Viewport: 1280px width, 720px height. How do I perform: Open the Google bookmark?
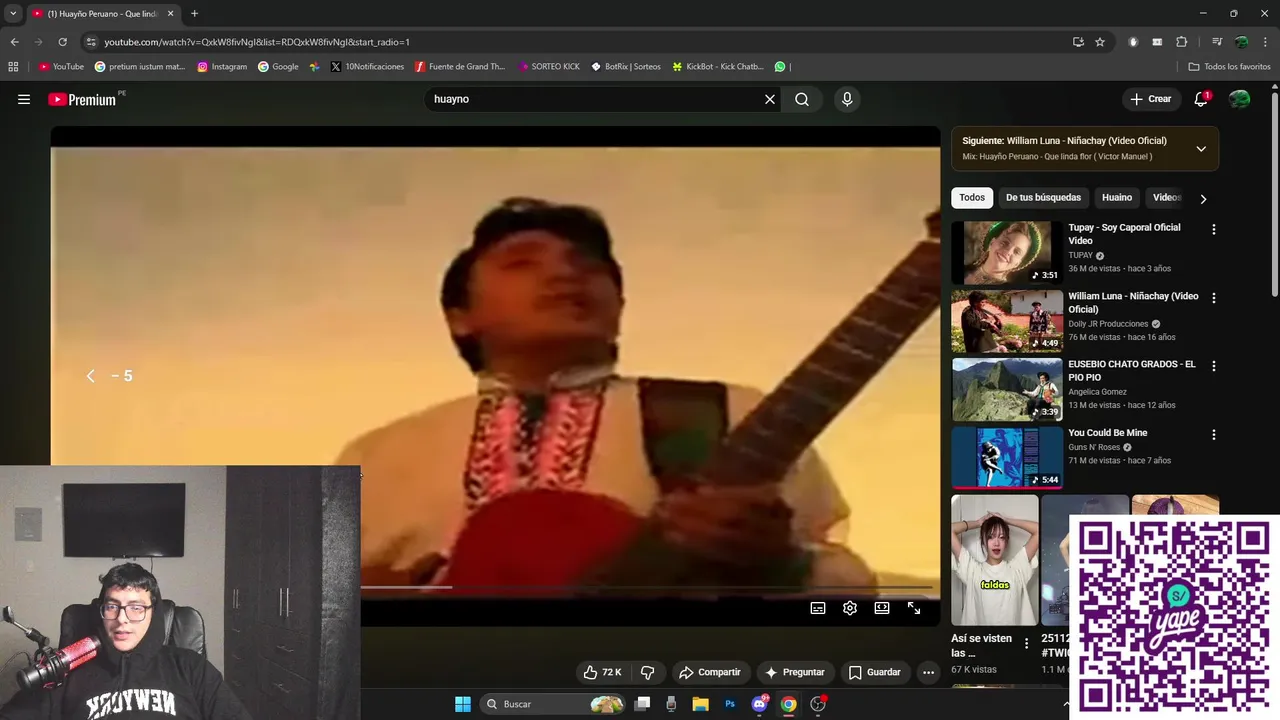(278, 67)
